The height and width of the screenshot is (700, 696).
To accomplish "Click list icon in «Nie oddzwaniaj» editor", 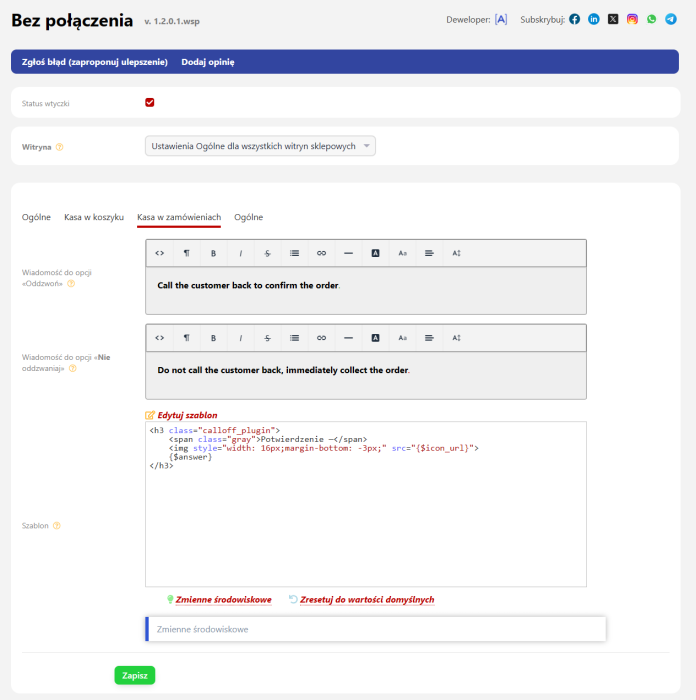I will click(294, 338).
